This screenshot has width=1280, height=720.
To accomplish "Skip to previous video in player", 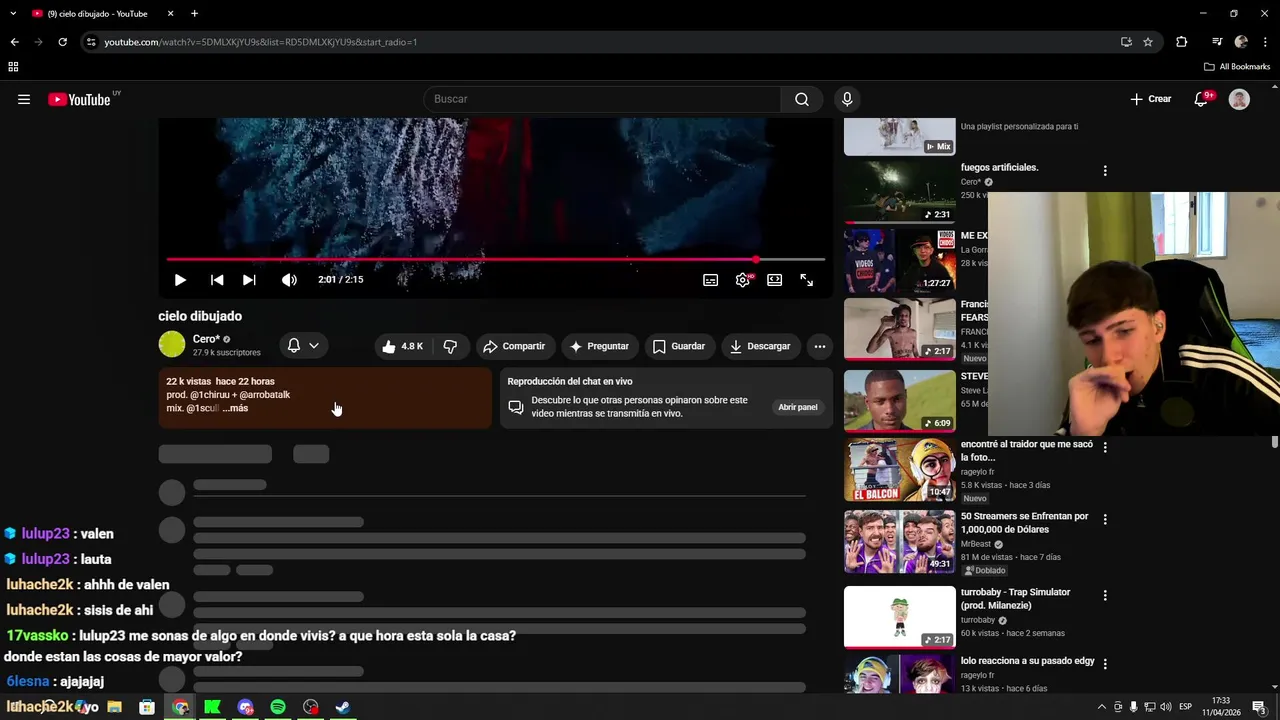I will pyautogui.click(x=217, y=280).
